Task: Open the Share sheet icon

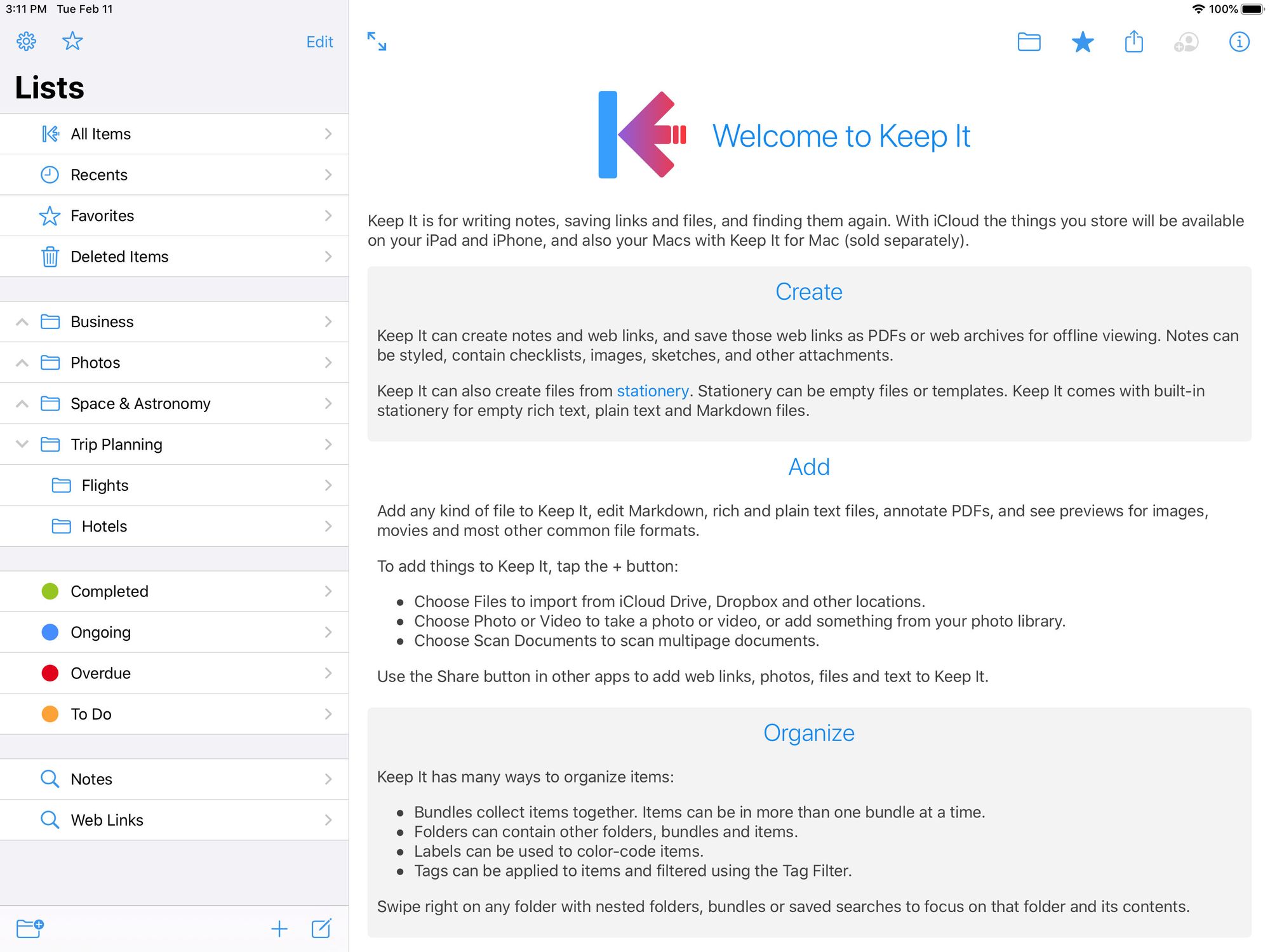Action: [1133, 42]
